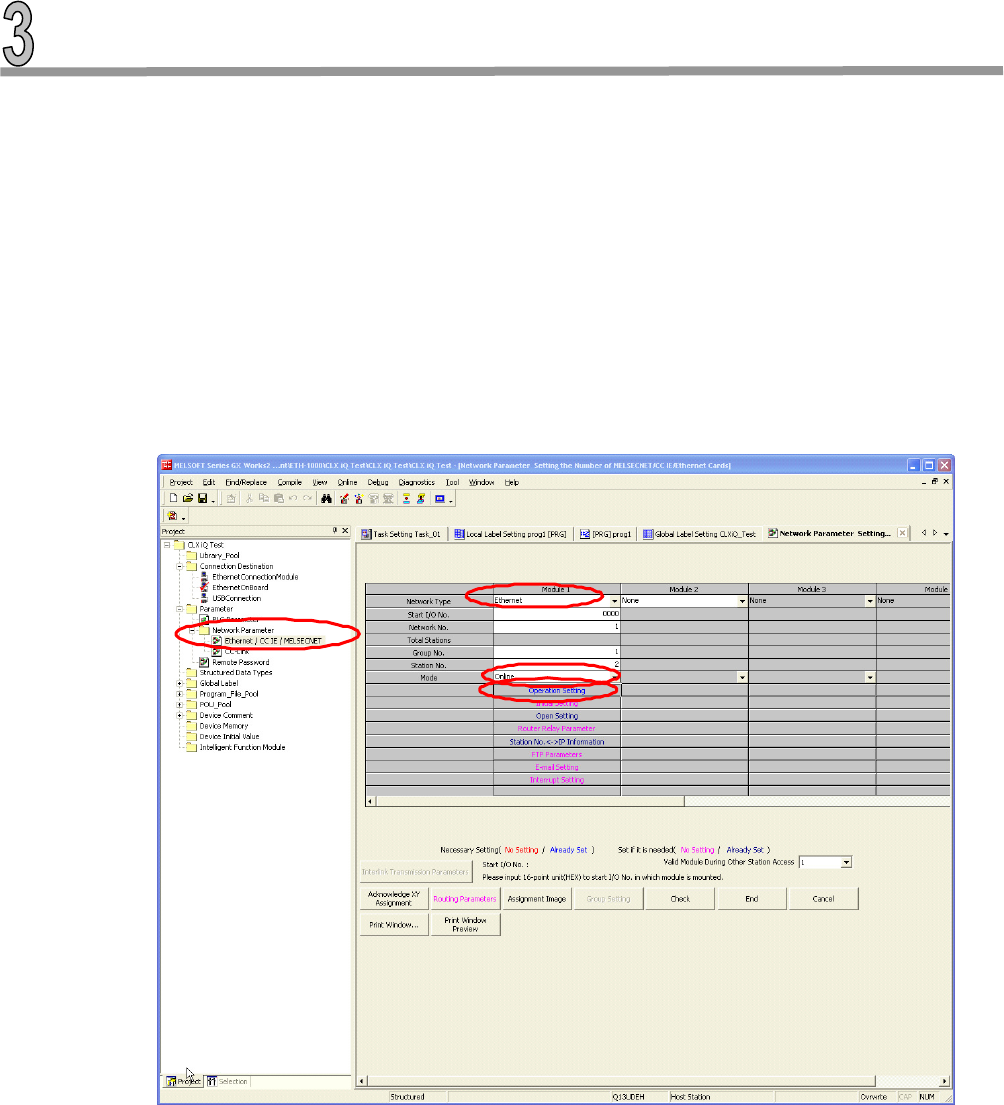Image resolution: width=1004 pixels, height=1105 pixels.
Task: Click the Start I/O No. input cell
Action: [557, 614]
